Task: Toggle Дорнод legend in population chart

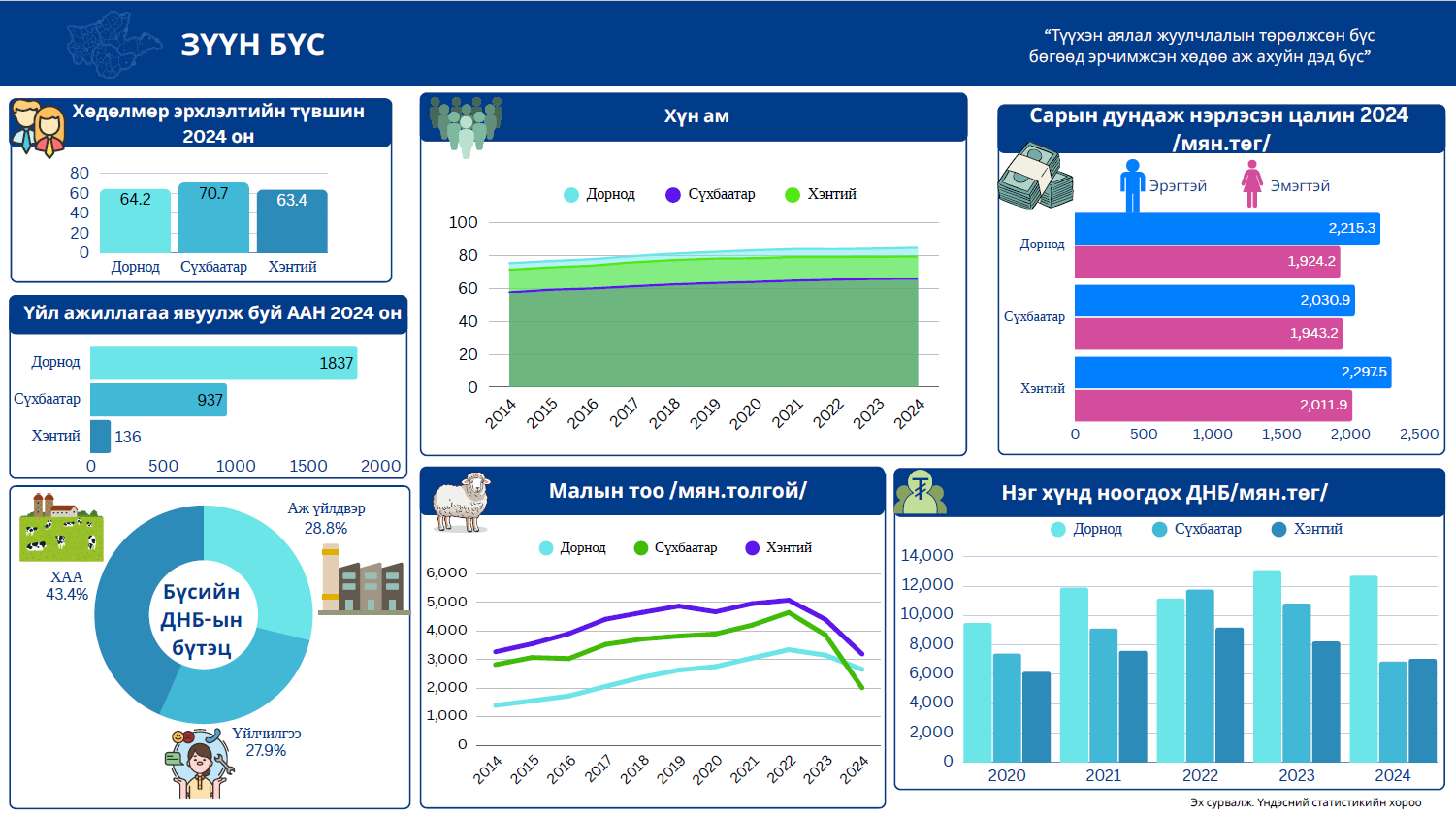Action: [599, 194]
